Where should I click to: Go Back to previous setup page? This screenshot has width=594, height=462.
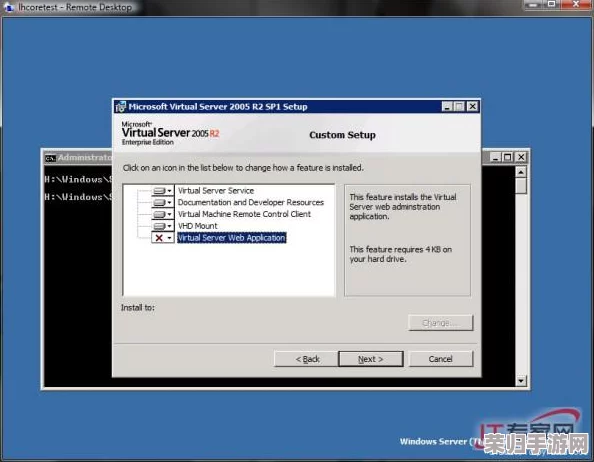tap(306, 359)
